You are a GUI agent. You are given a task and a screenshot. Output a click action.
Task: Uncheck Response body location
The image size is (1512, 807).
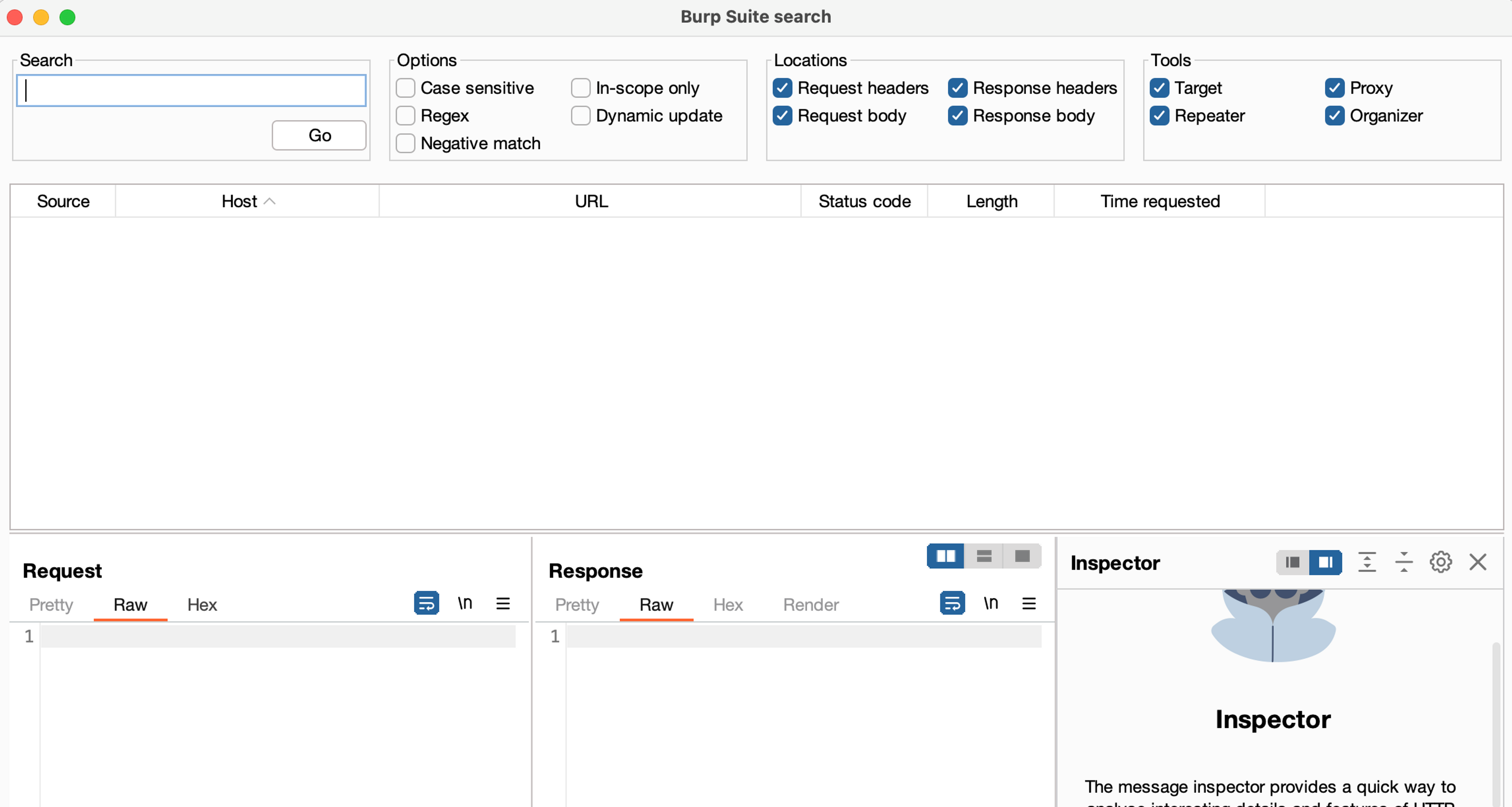957,116
